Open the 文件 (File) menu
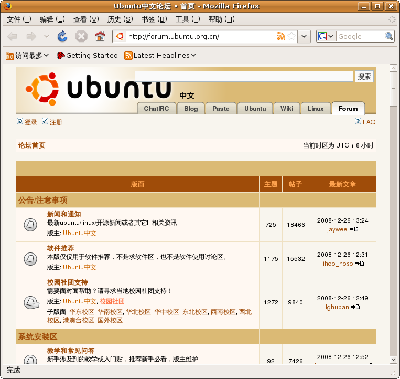 19,20
